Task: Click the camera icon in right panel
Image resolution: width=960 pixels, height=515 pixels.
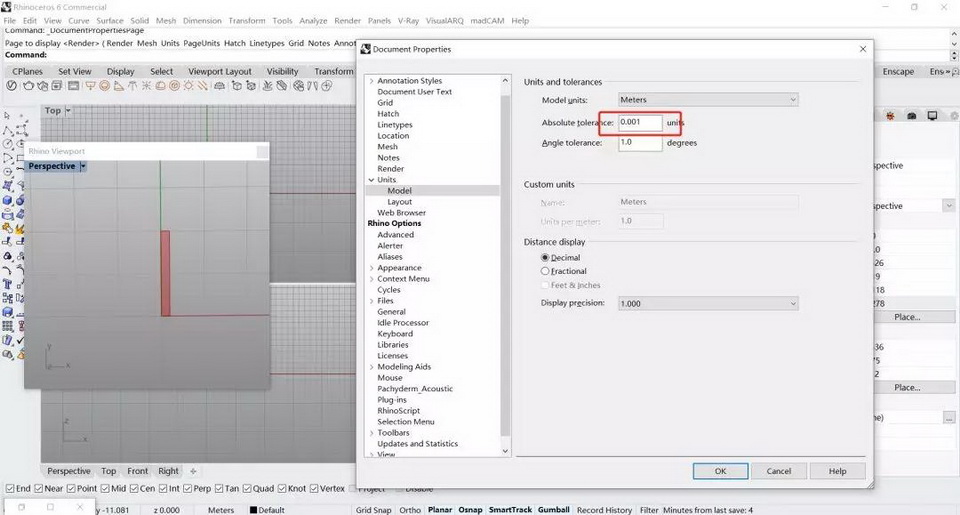Action: pyautogui.click(x=910, y=117)
